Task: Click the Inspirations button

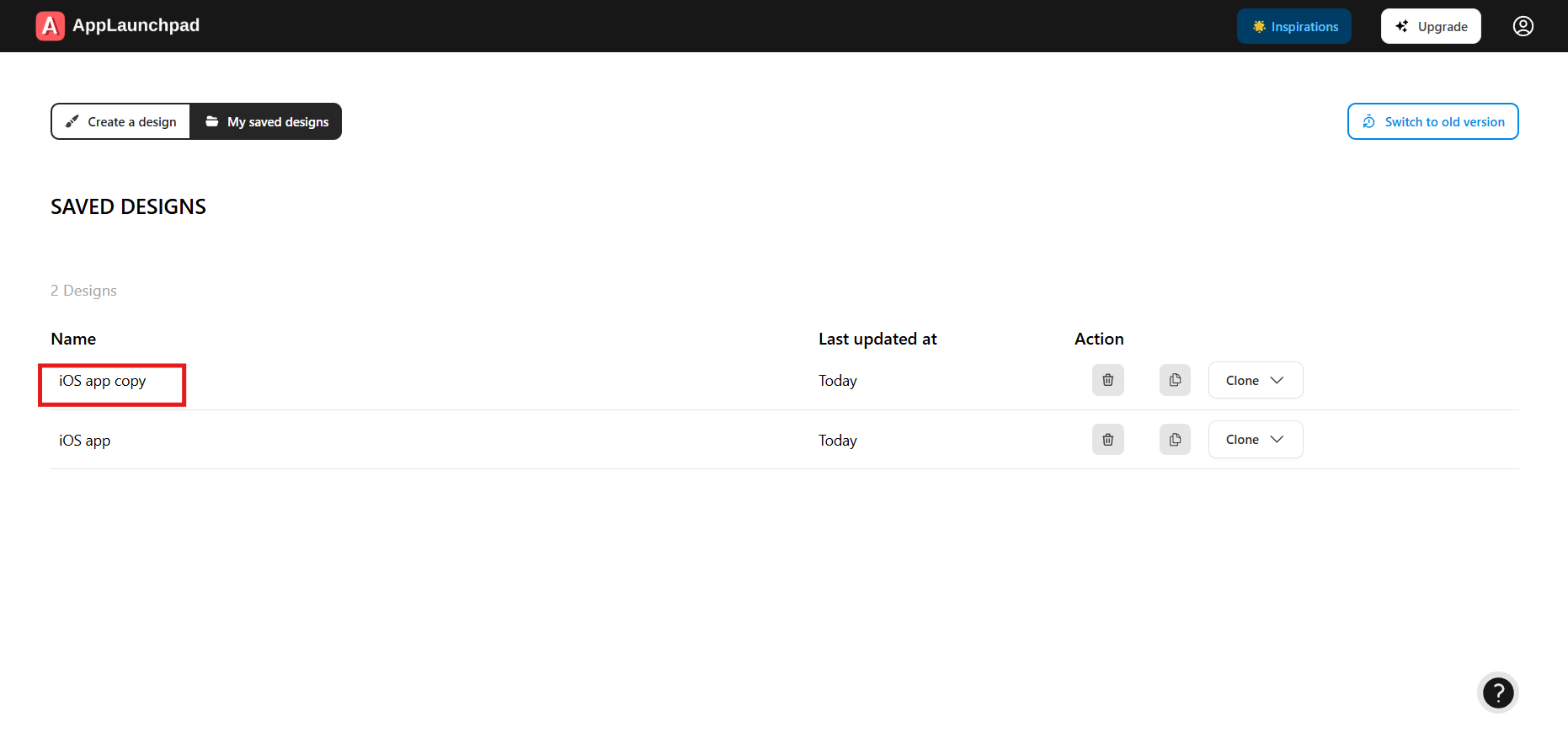Action: pyautogui.click(x=1293, y=27)
